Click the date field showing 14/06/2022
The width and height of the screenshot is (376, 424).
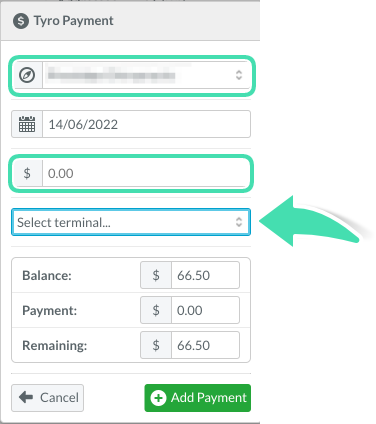147,124
